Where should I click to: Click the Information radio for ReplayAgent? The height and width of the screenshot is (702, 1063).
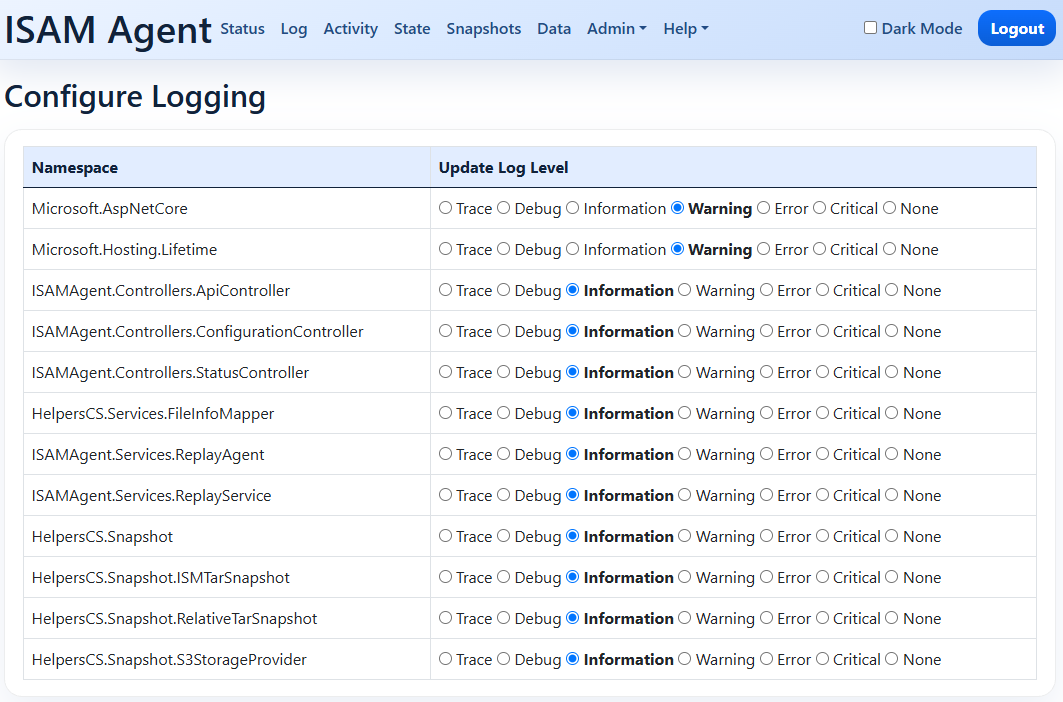(573, 454)
